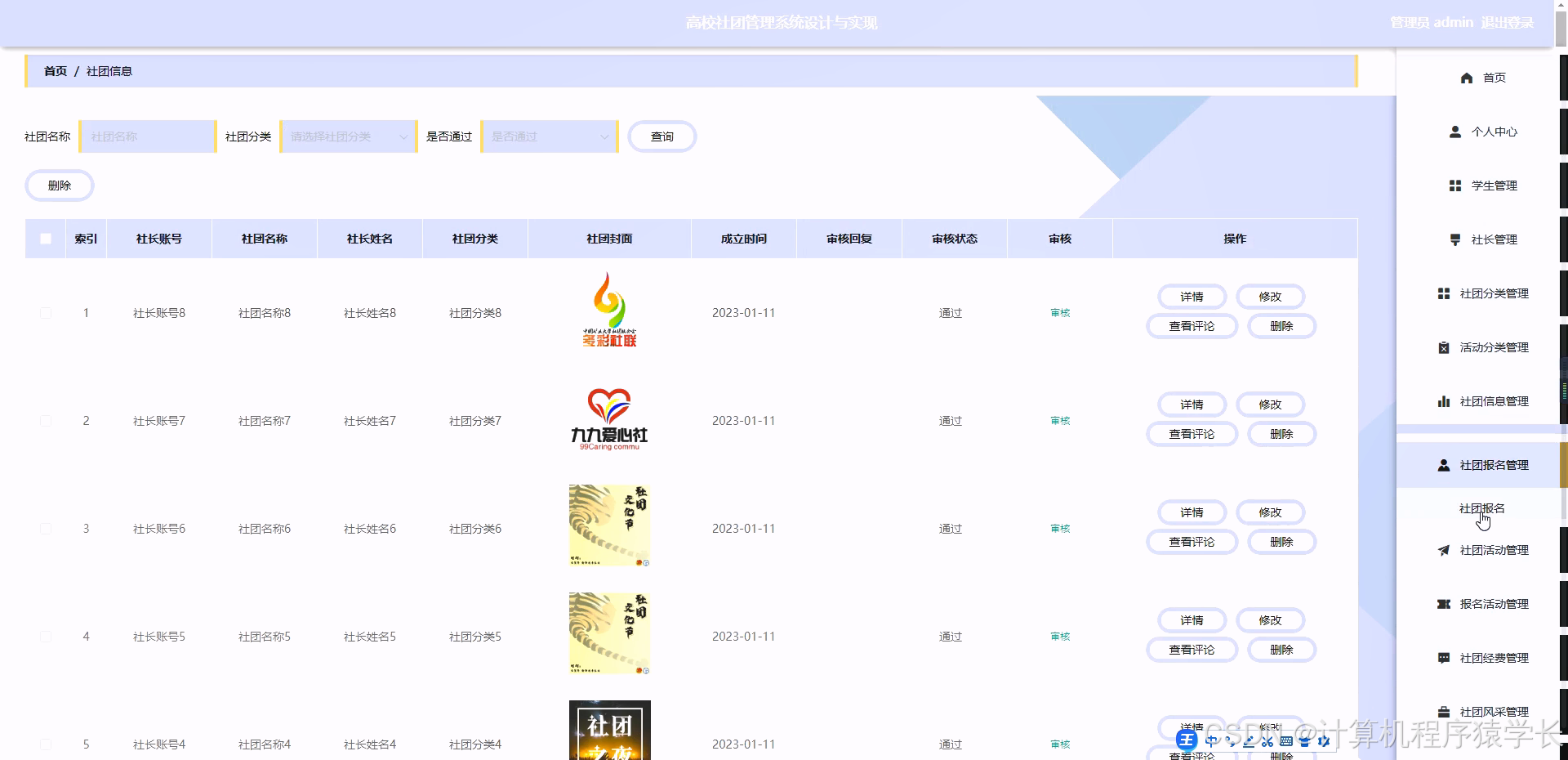Viewport: 1568px width, 760px height.
Task: Click the IME skin shirt icon
Action: (x=1305, y=741)
